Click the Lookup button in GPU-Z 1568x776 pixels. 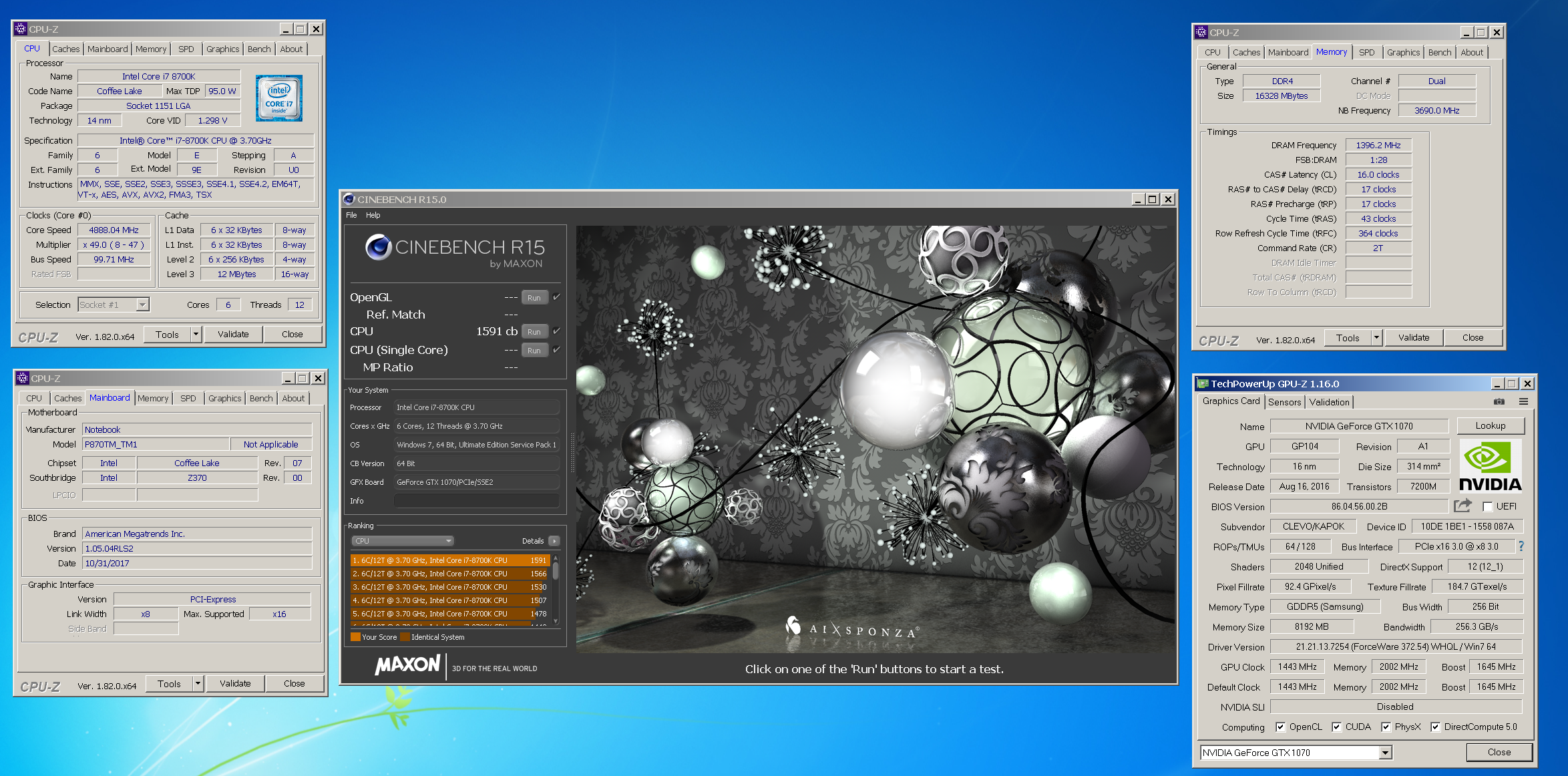pyautogui.click(x=1490, y=426)
